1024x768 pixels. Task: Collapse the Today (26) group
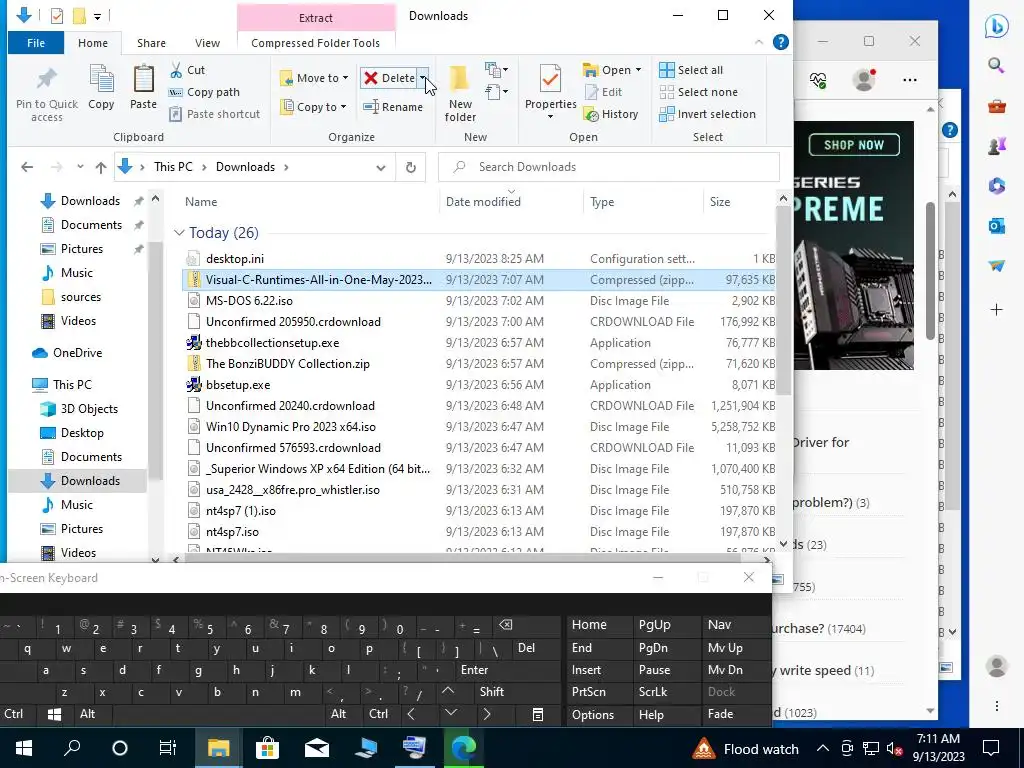[x=179, y=232]
